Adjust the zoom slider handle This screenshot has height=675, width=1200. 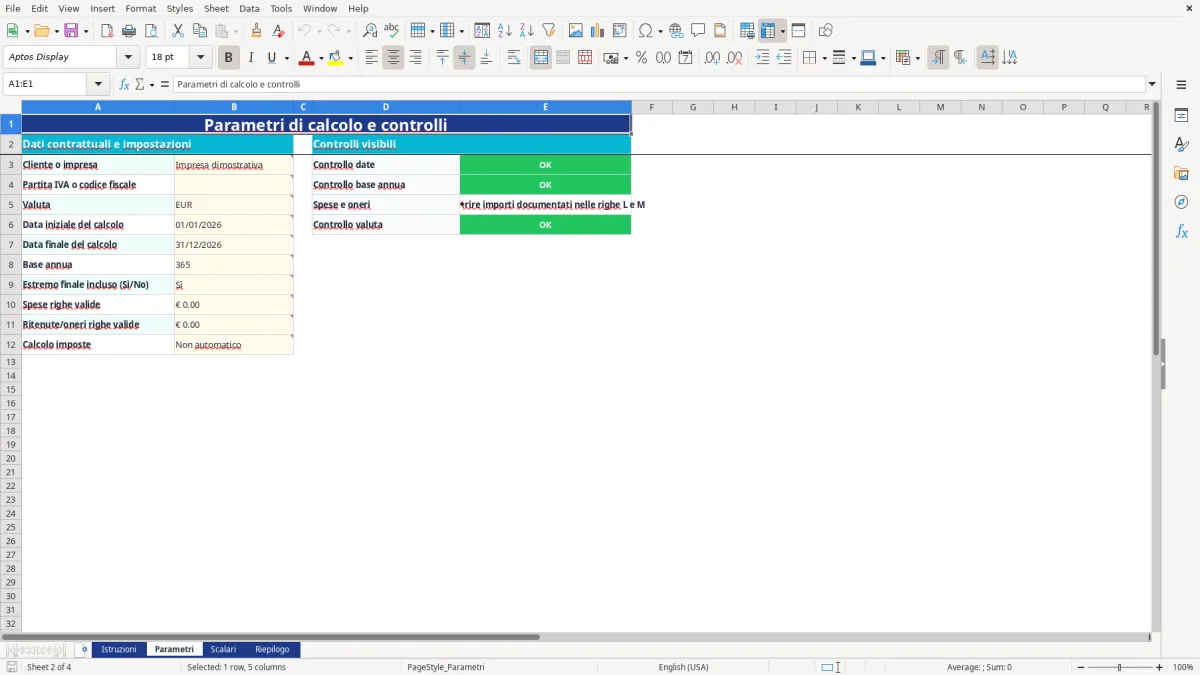pyautogui.click(x=1119, y=667)
